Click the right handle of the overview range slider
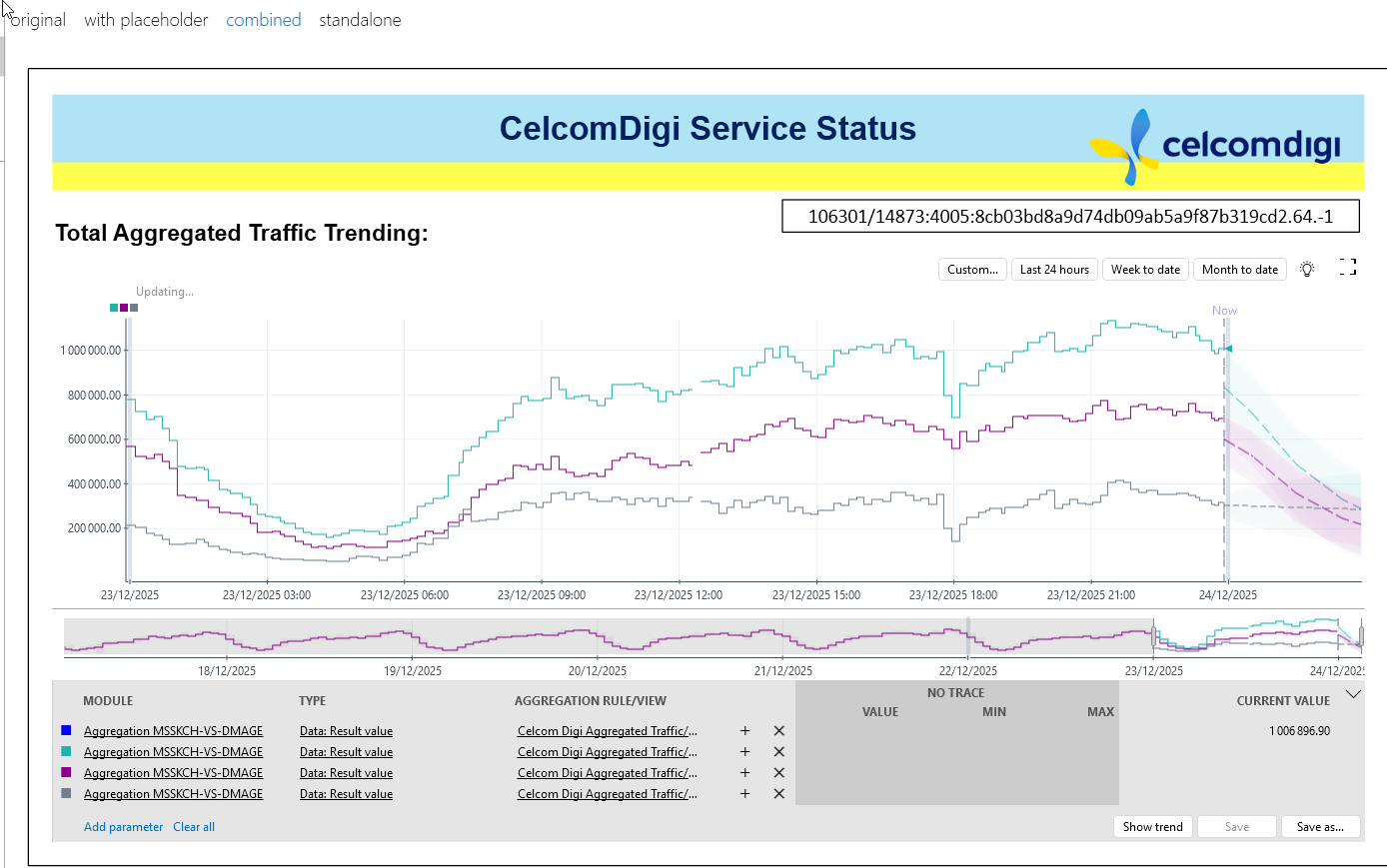Viewport: 1387px width, 868px height. (x=1360, y=636)
